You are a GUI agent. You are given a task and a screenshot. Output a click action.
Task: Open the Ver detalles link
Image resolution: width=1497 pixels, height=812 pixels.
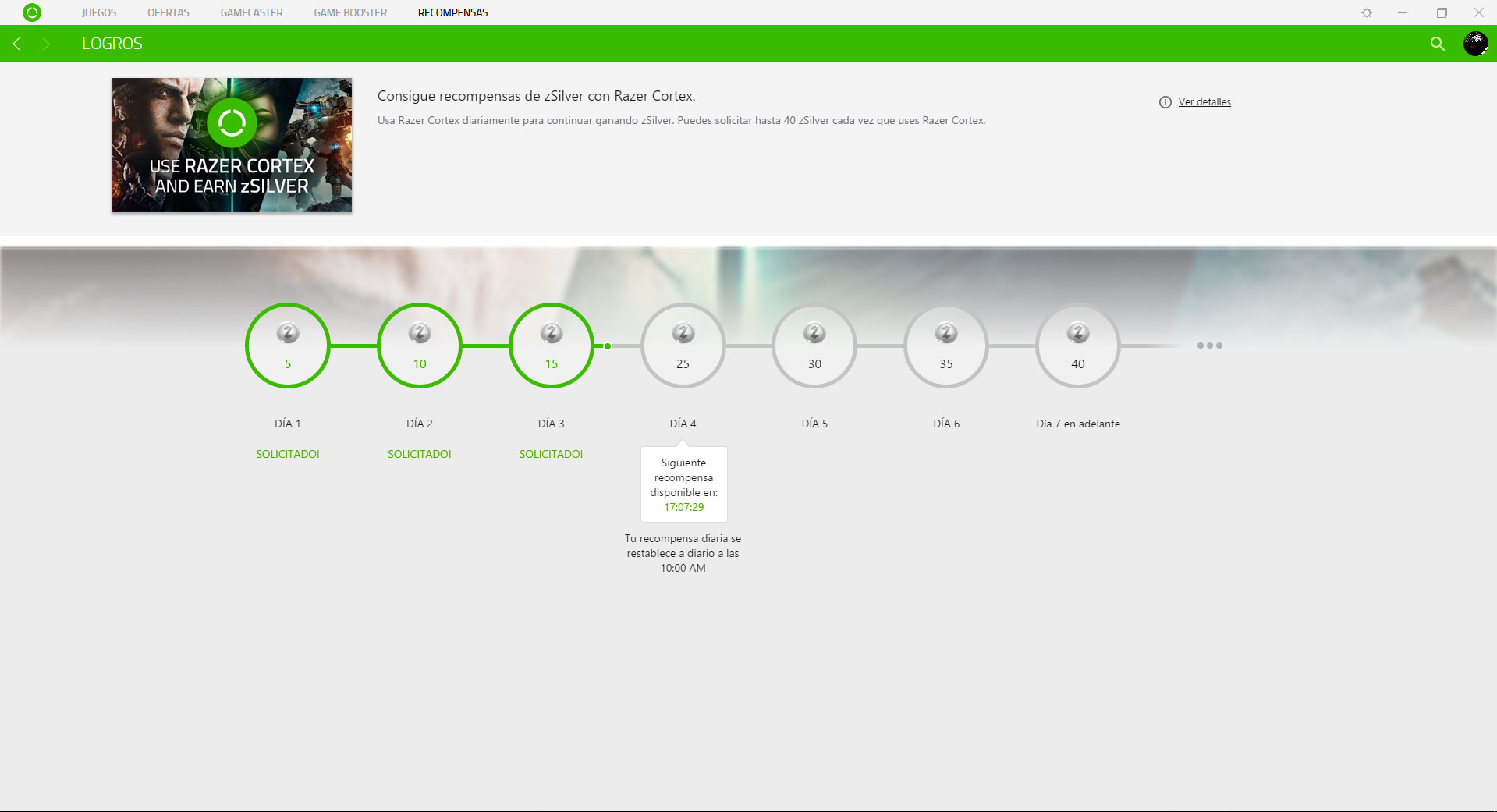tap(1204, 102)
